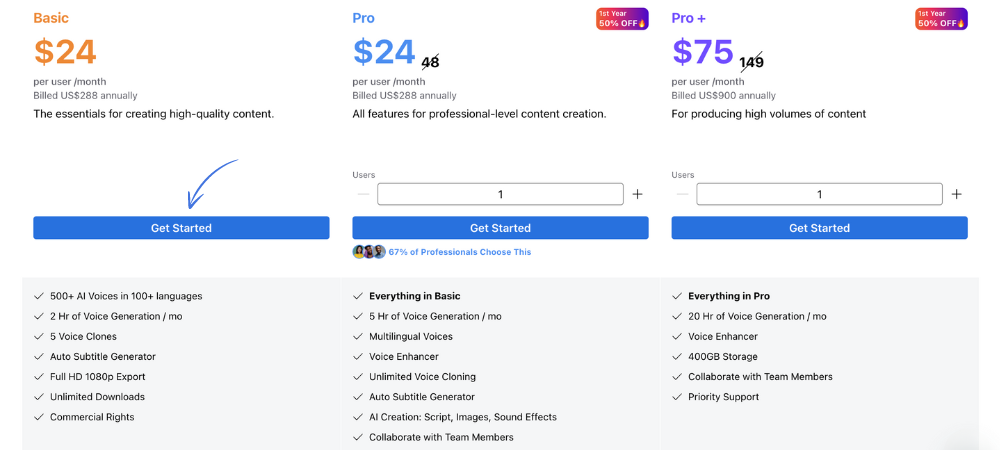This screenshot has height=450, width=1000.
Task: Select the Pro plan heading
Action: [x=364, y=18]
